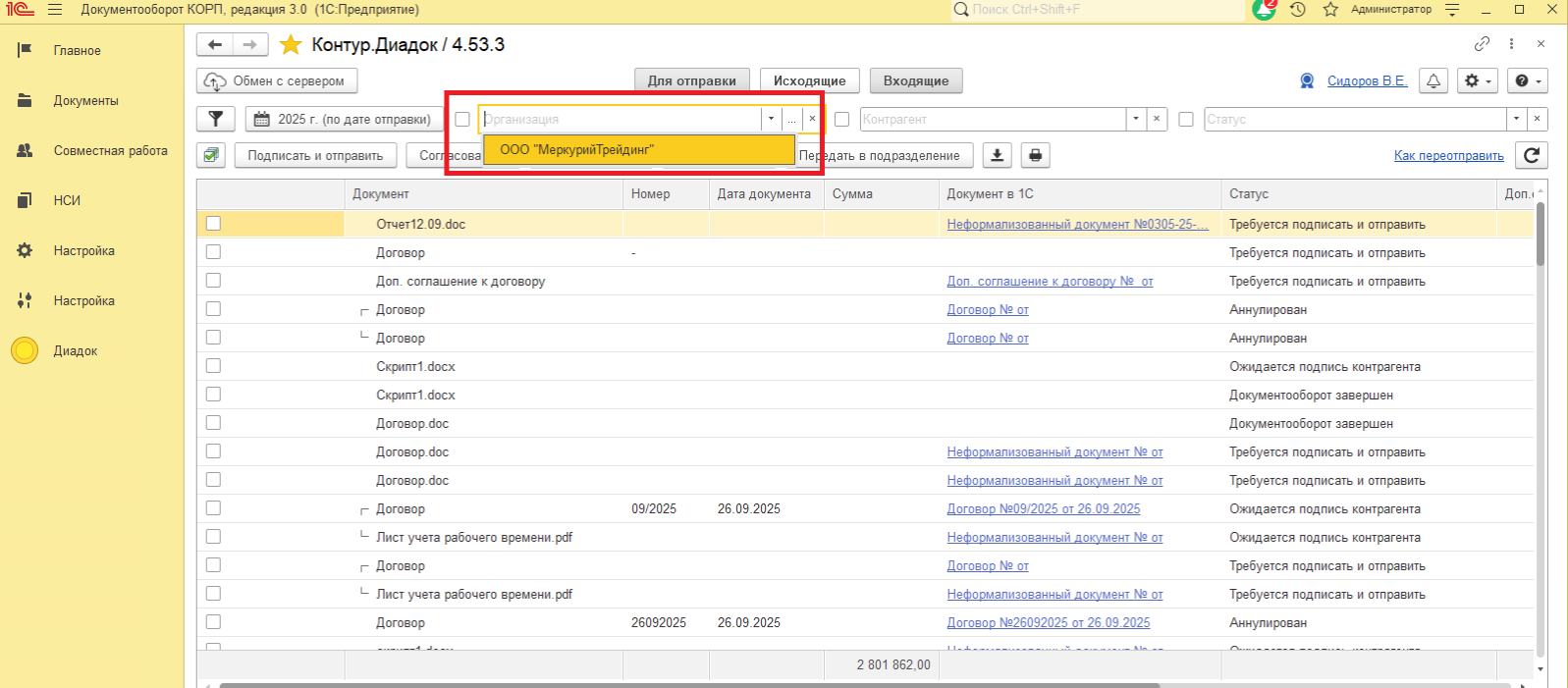
Task: Click Подписать и отправить button
Action: [x=315, y=155]
